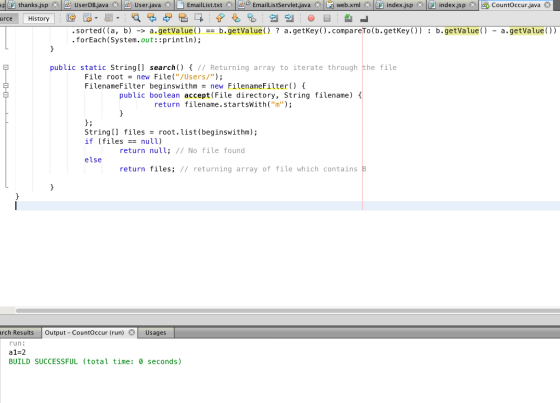Screen dimensions: 560x403
Task: Open the Usages panel tab
Action: [x=156, y=333]
